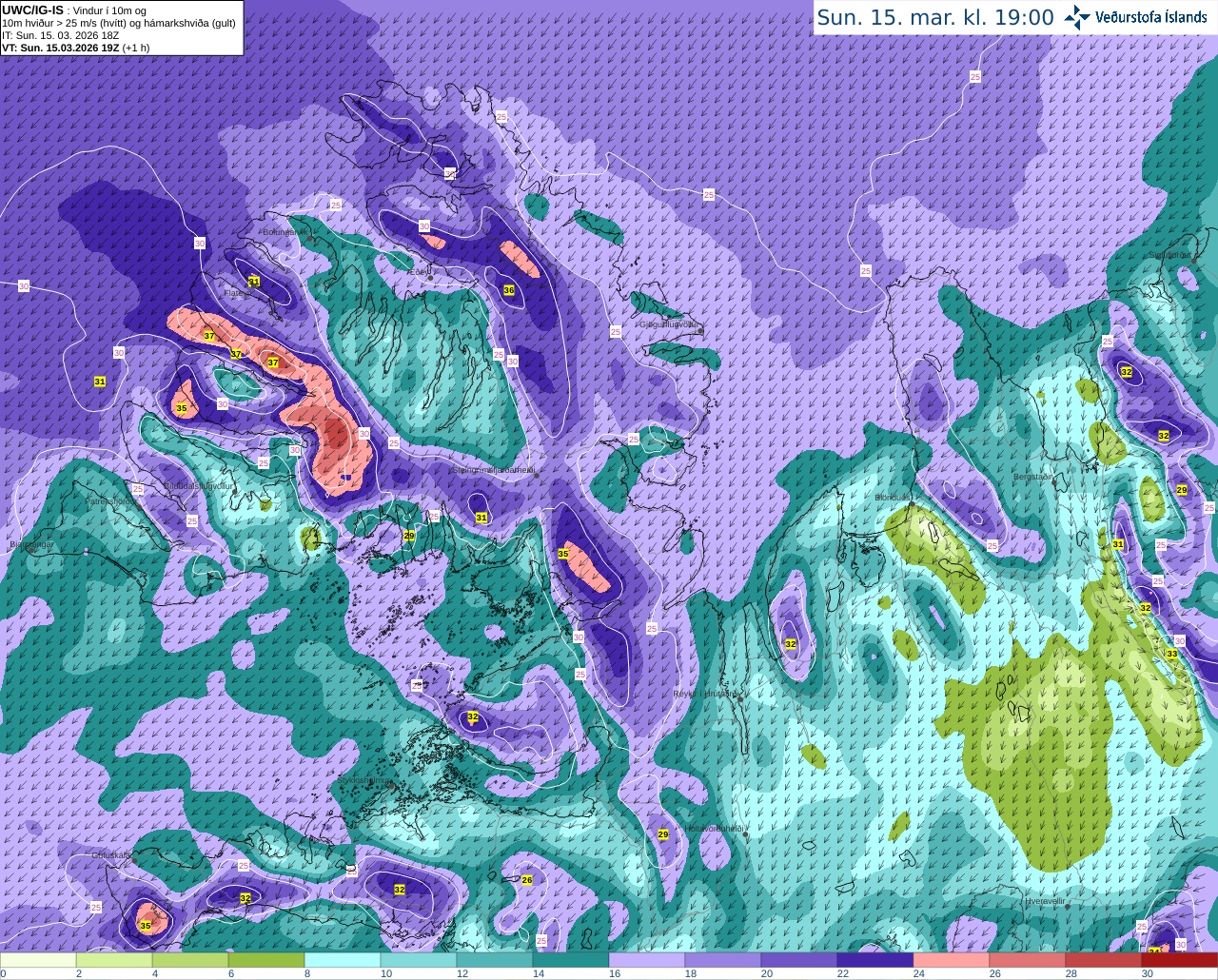Image resolution: width=1218 pixels, height=980 pixels.
Task: Click the Stykkishólmur station label
Action: point(365,780)
